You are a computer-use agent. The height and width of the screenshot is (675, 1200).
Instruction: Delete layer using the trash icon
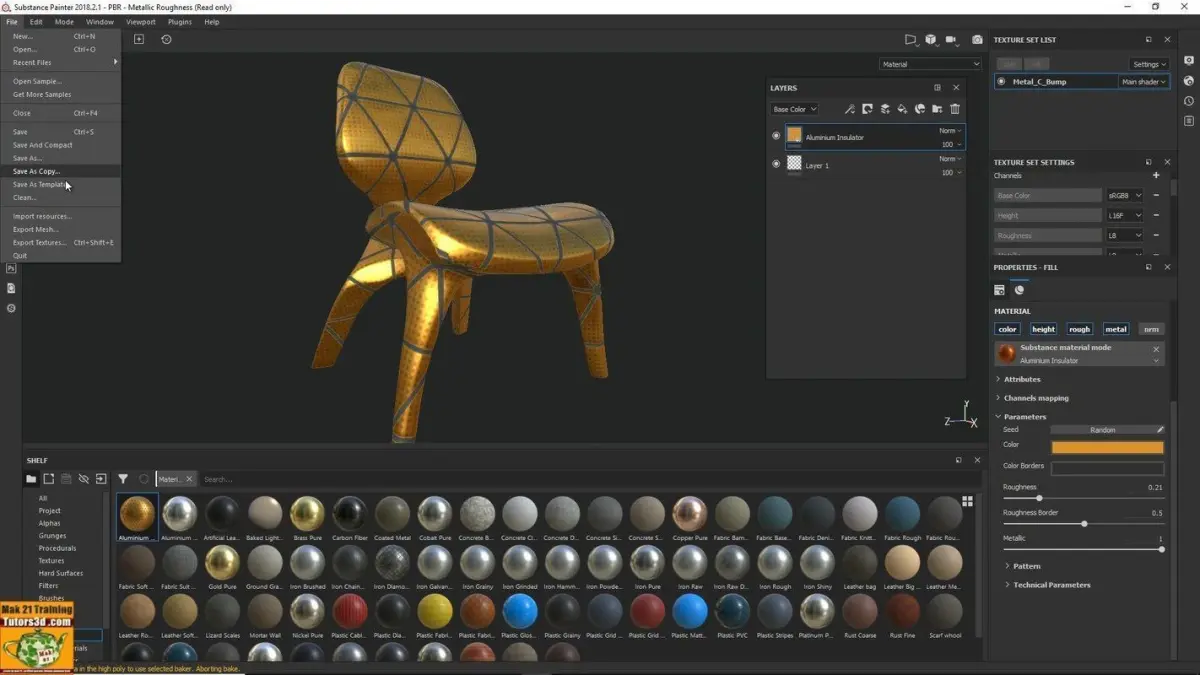(955, 109)
